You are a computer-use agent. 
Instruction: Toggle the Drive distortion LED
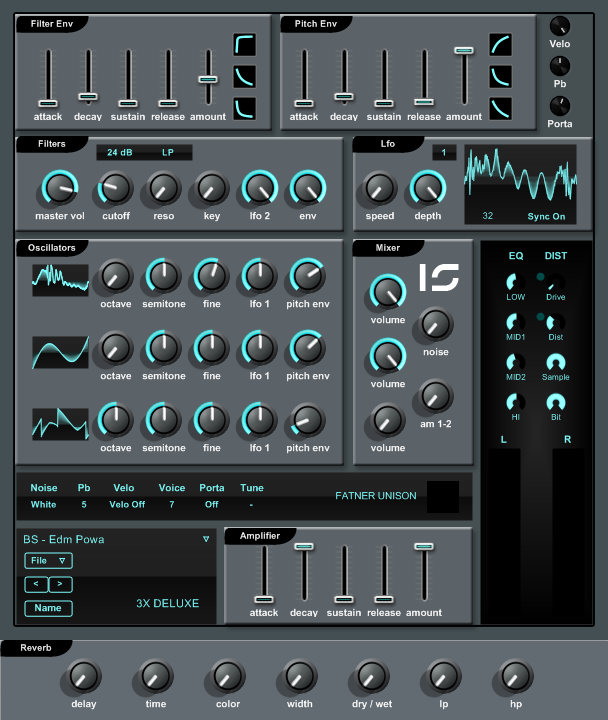pos(540,276)
